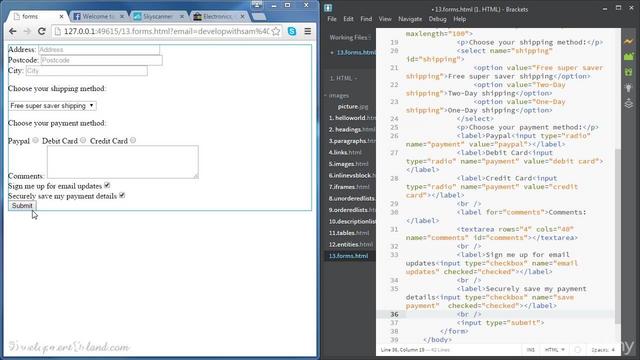Screen dimensions: 640x360
Task: Click linting status circle in Brackets status bar
Action: (x=578, y=350)
